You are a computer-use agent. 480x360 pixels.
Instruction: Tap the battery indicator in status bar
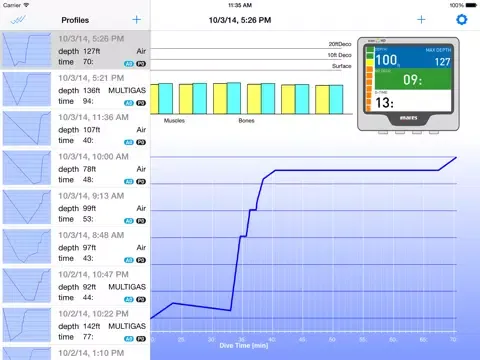471,5
